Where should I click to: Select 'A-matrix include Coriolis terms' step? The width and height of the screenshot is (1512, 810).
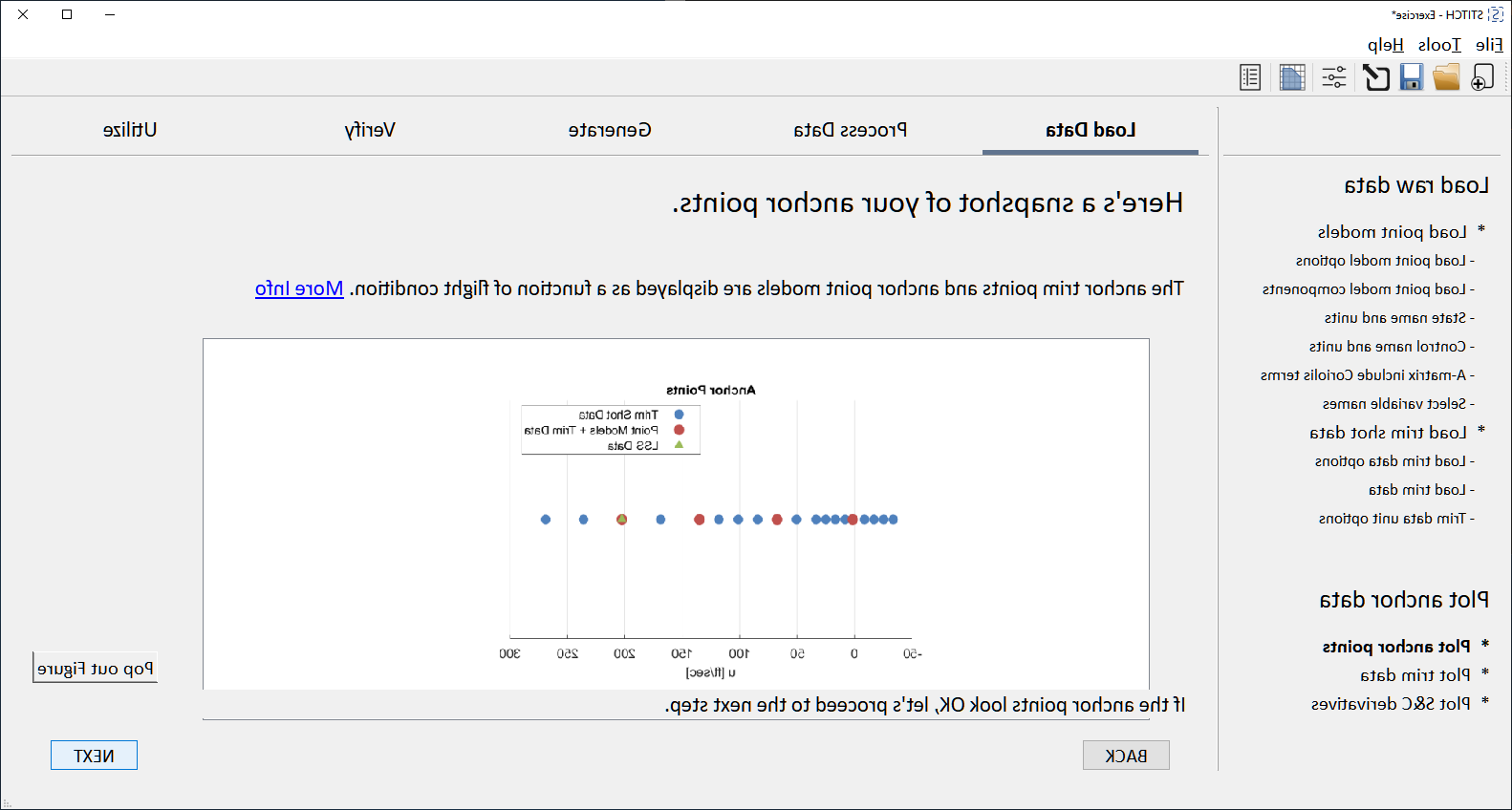1368,375
